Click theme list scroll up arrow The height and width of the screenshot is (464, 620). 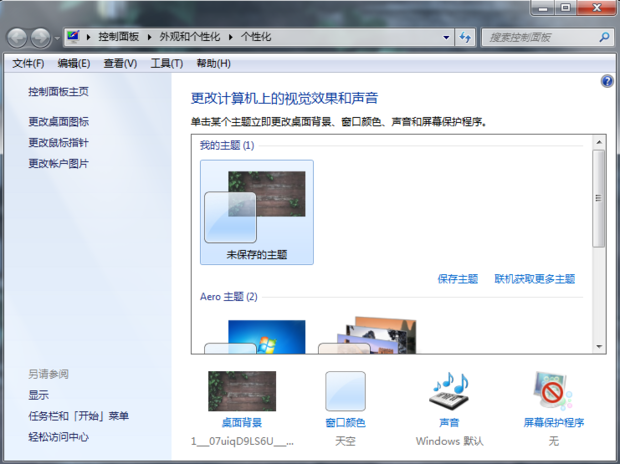point(599,142)
